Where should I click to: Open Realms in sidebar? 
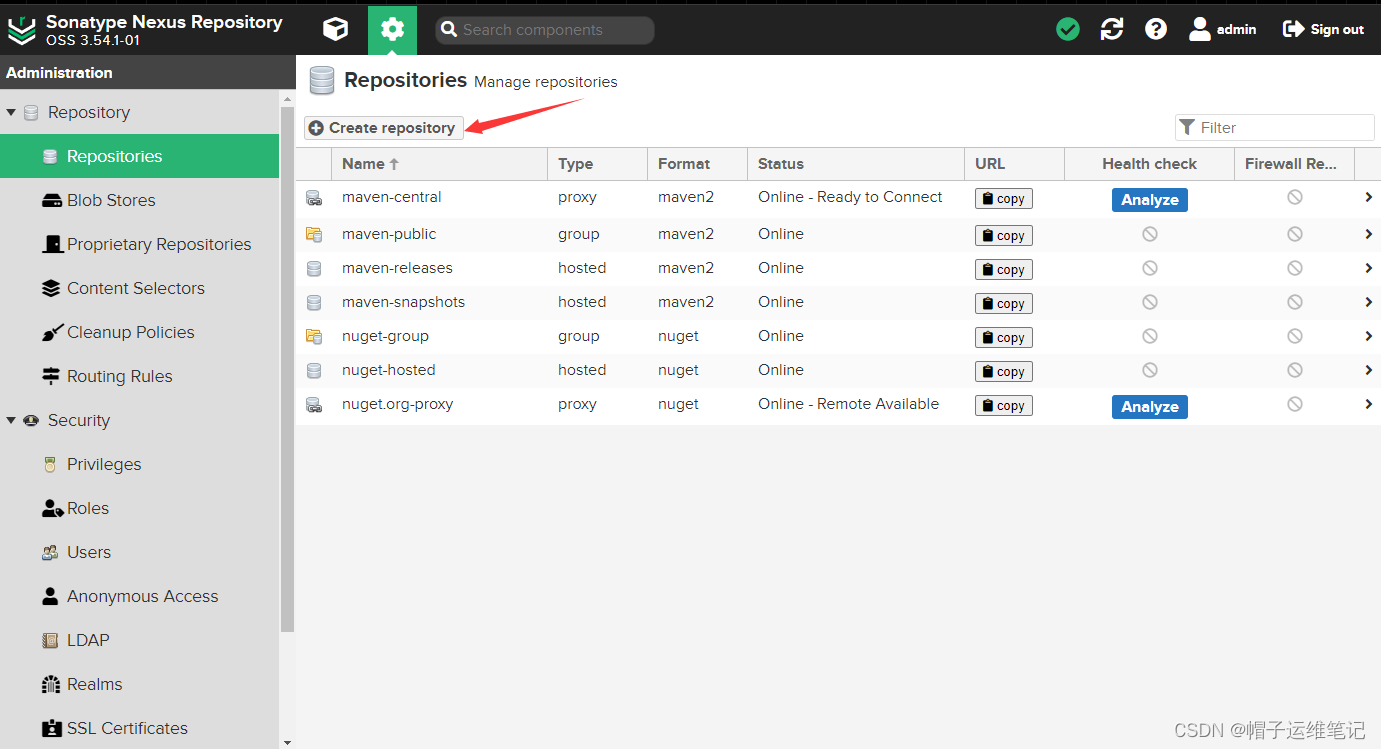139,684
